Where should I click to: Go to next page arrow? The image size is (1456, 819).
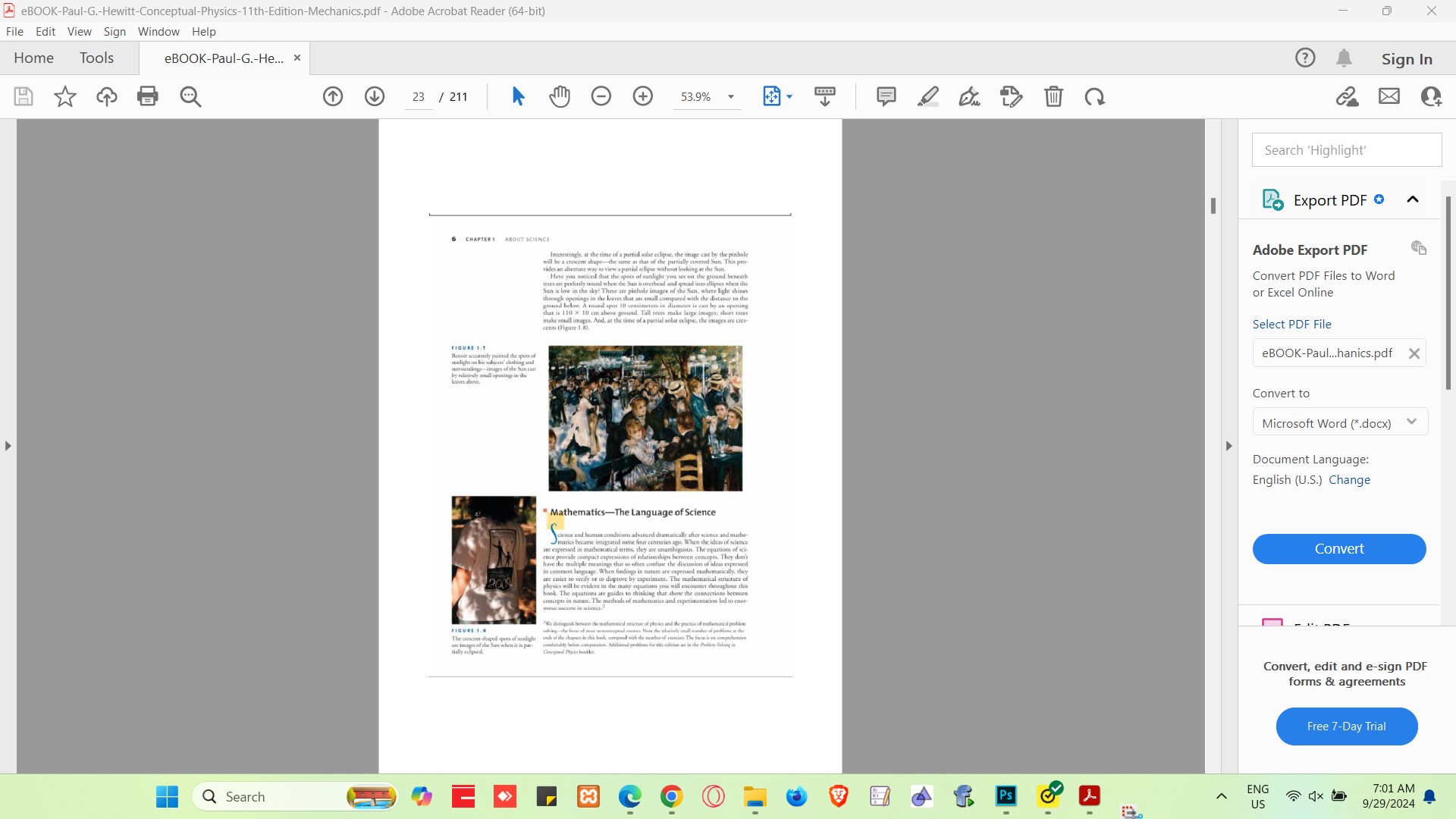tap(375, 96)
